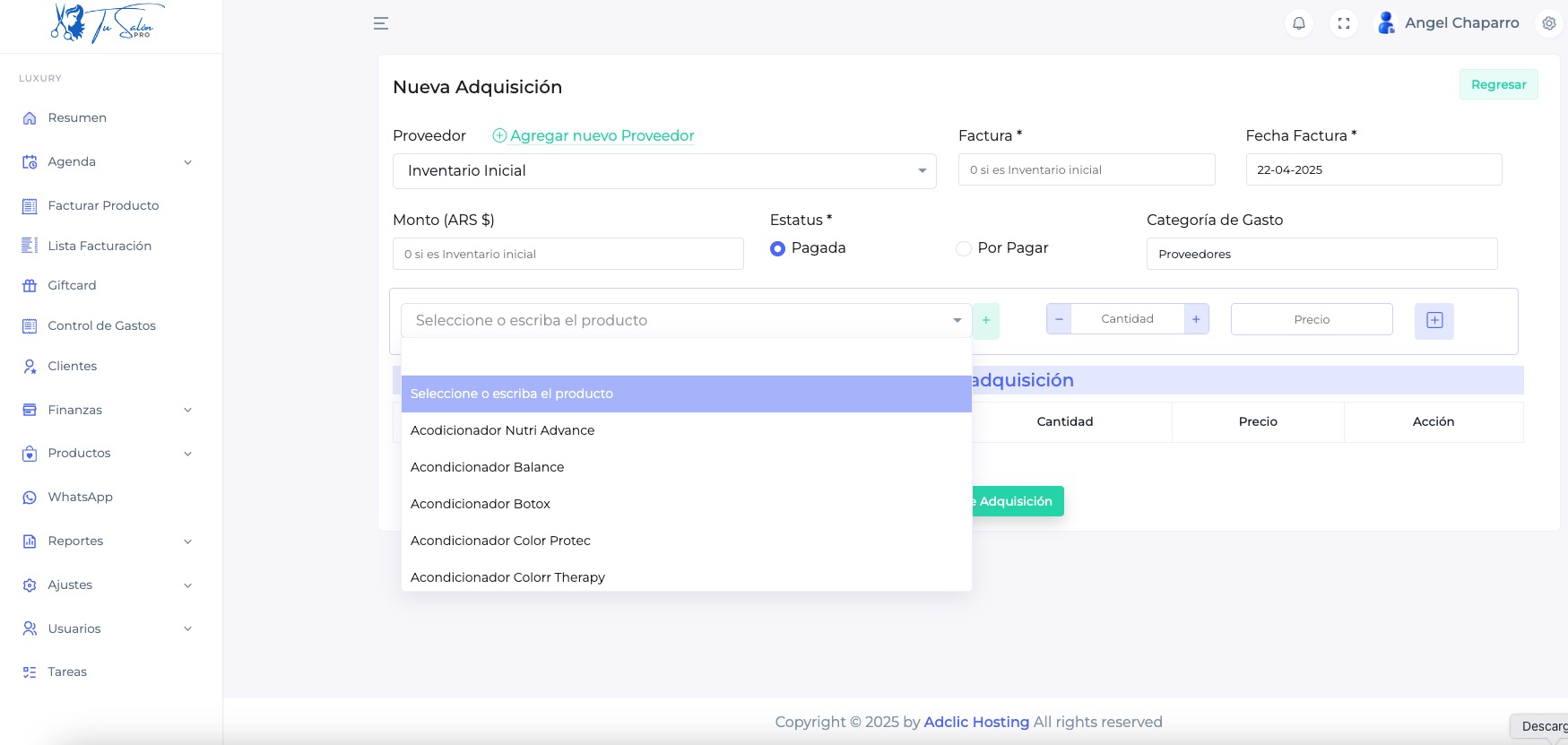Expand the Finanzas sidebar submenu
Viewport: 1568px width, 745px height.
pyautogui.click(x=108, y=410)
